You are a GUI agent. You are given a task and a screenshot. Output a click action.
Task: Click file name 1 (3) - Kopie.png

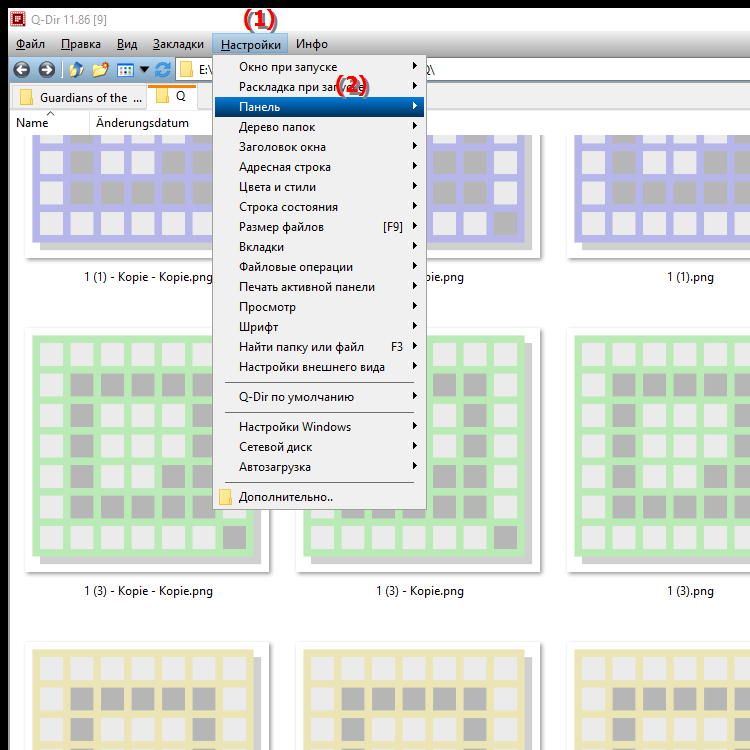tap(419, 591)
